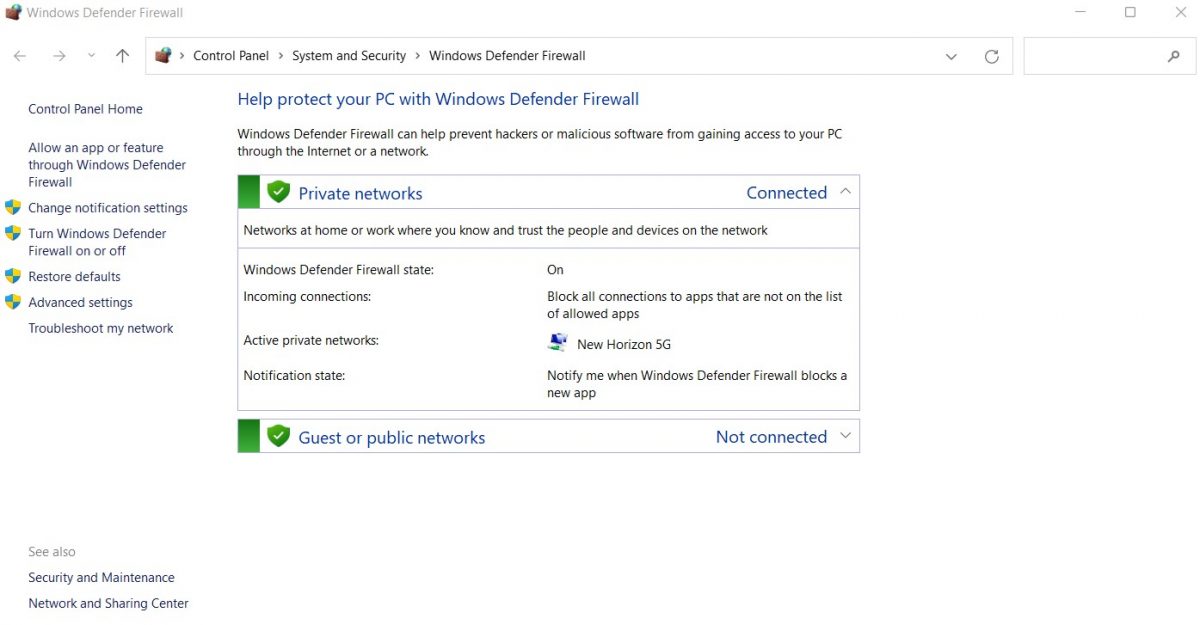Open Advanced settings
This screenshot has height=625, width=1200.
click(x=80, y=303)
